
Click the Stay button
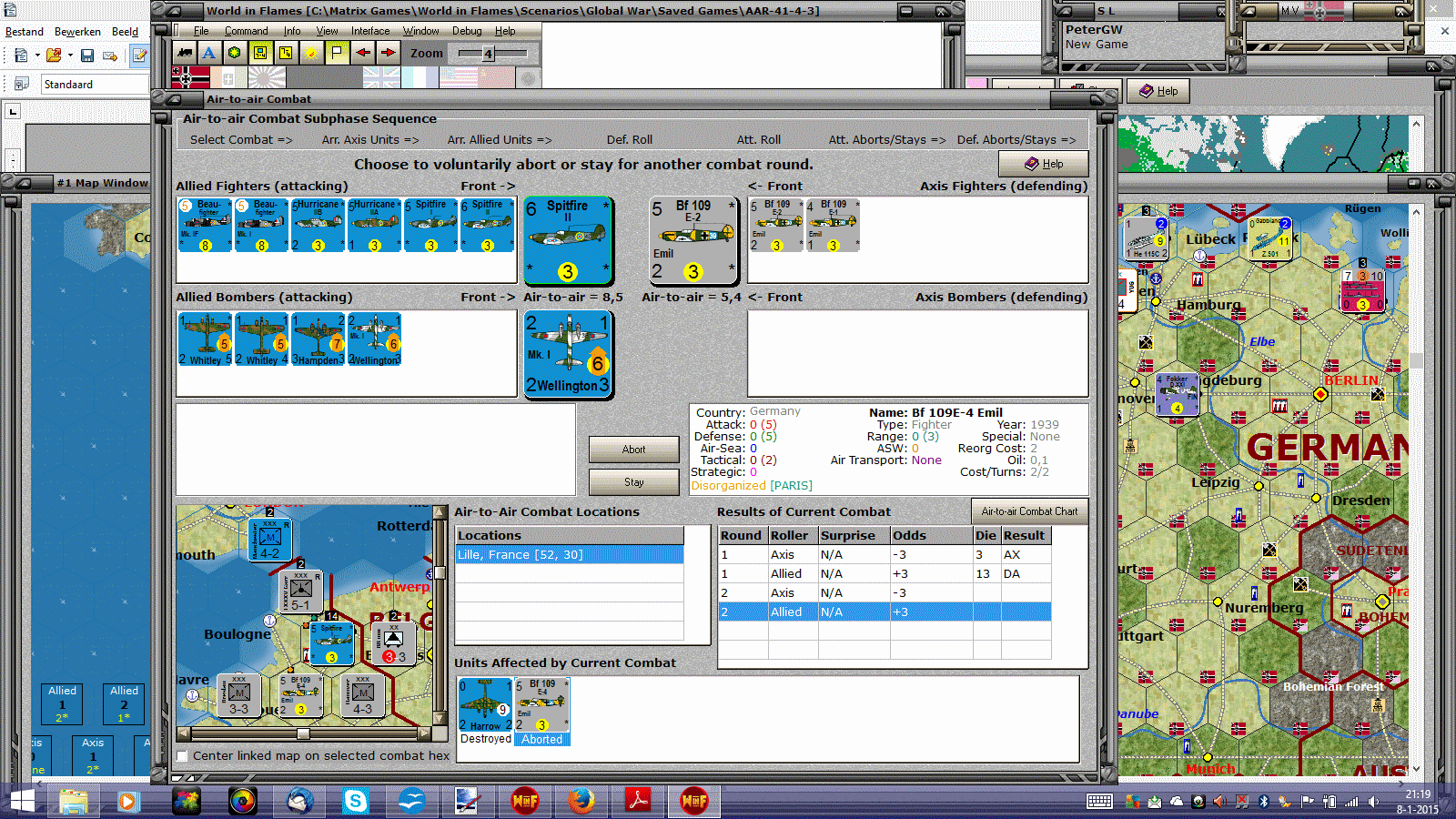633,482
